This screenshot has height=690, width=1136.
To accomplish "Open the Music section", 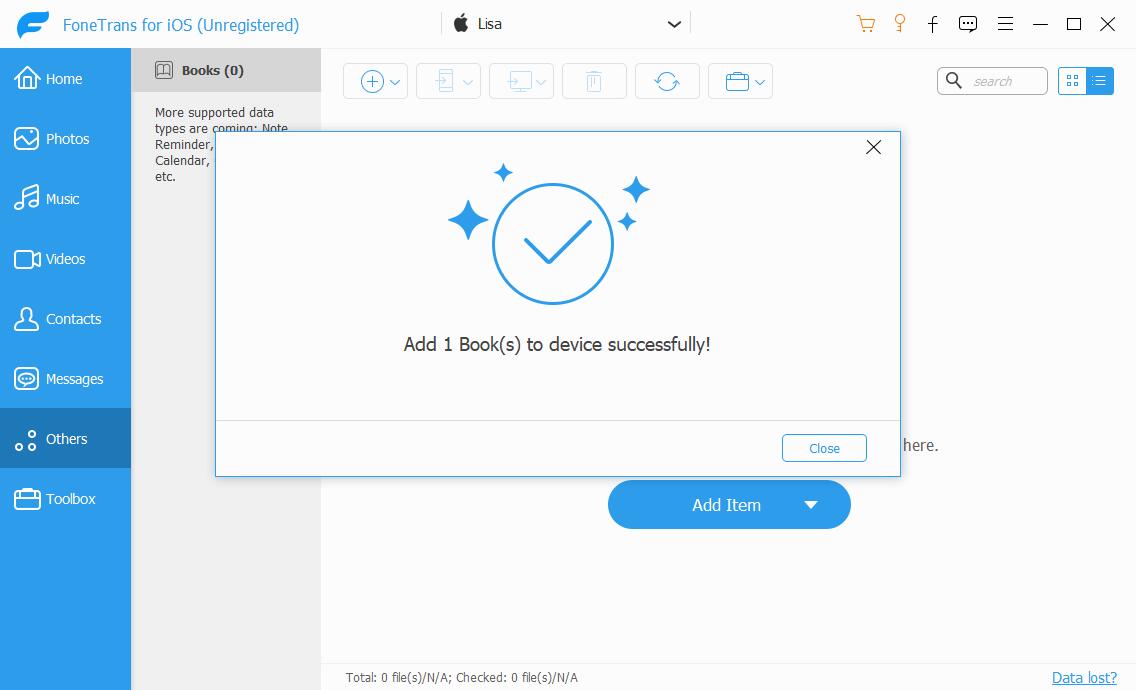I will [x=65, y=199].
